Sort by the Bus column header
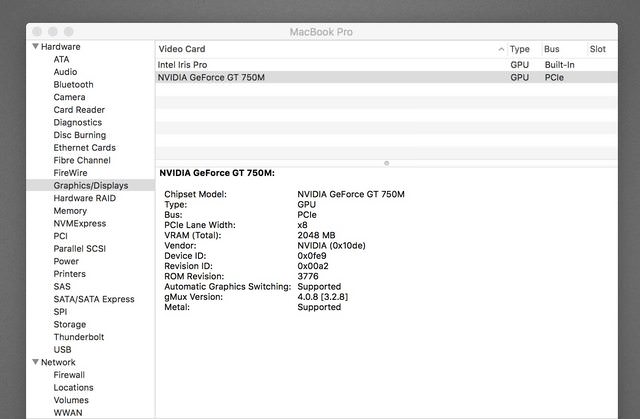 tap(551, 49)
